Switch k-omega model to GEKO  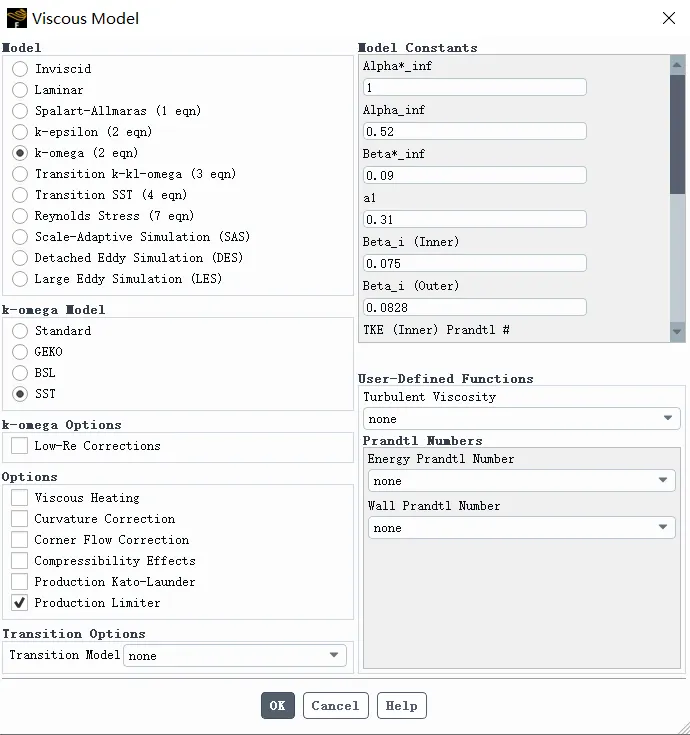pos(20,352)
